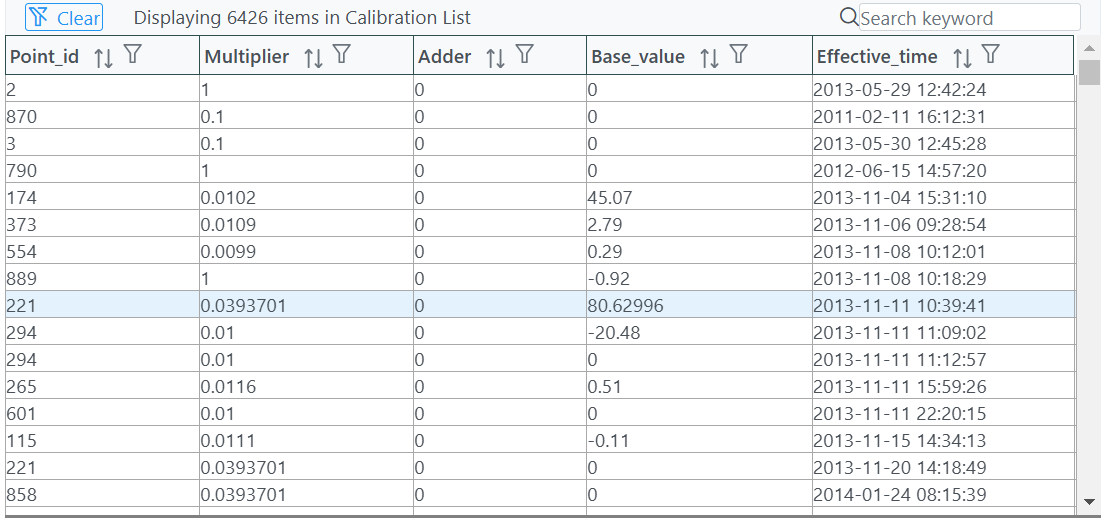Image resolution: width=1103 pixels, height=518 pixels.
Task: Select row with Multiplier 0.0116
Action: 540,386
